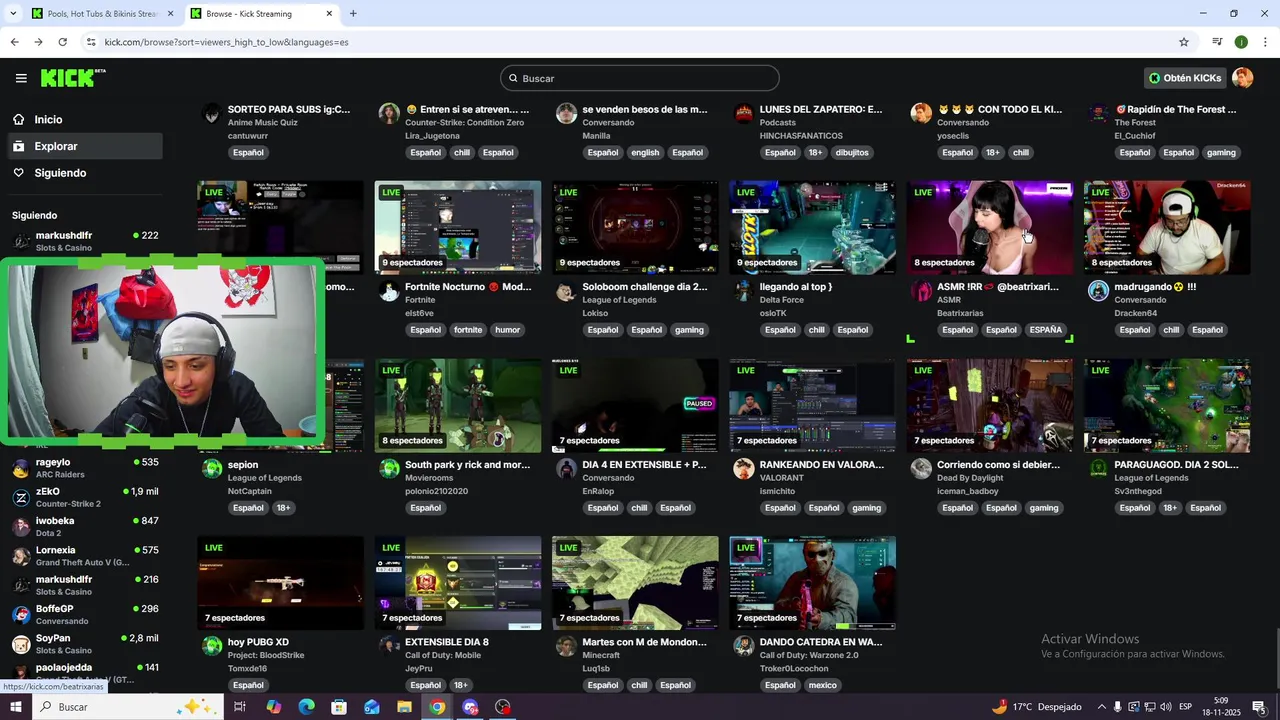Open Dracken64 channel avatar
The height and width of the screenshot is (720, 1280).
pos(1099,291)
